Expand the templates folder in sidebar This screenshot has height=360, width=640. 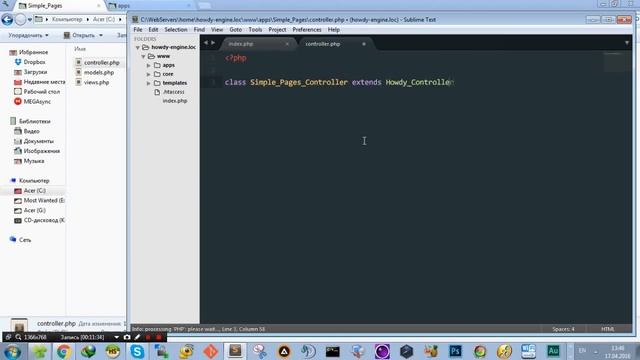click(149, 83)
